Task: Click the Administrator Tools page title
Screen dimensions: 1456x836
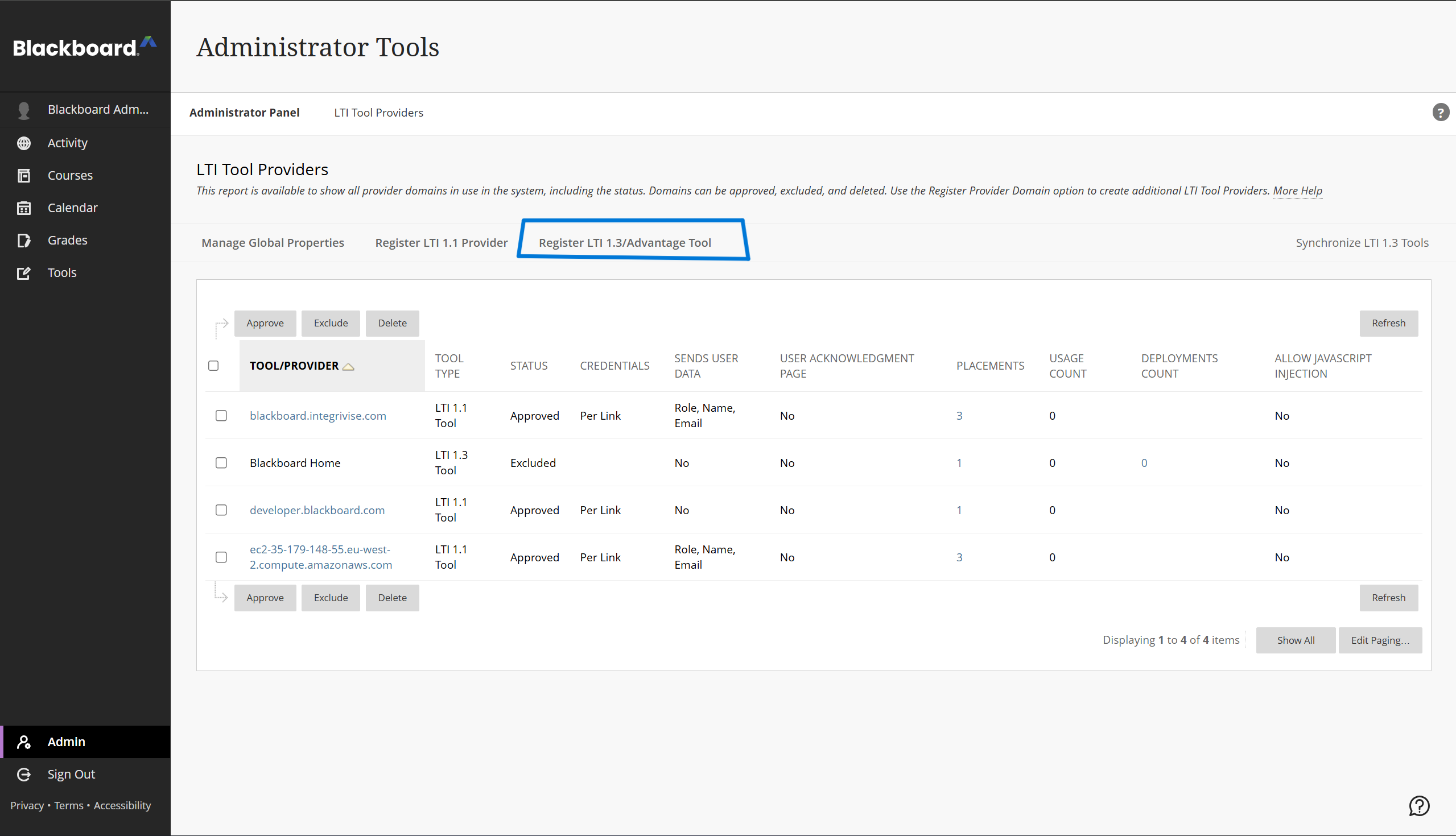Action: 317,47
